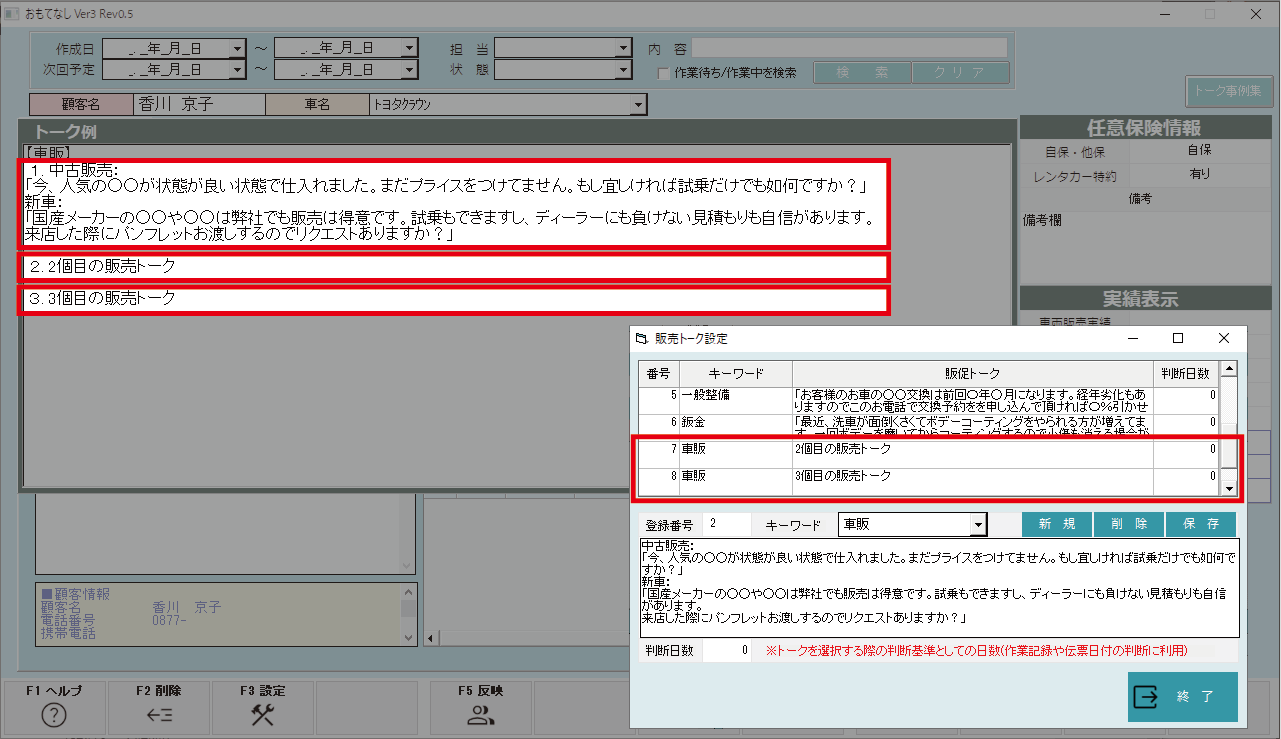Minimize the 販売トーク設定 dialog
This screenshot has width=1281, height=739.
tap(1133, 338)
